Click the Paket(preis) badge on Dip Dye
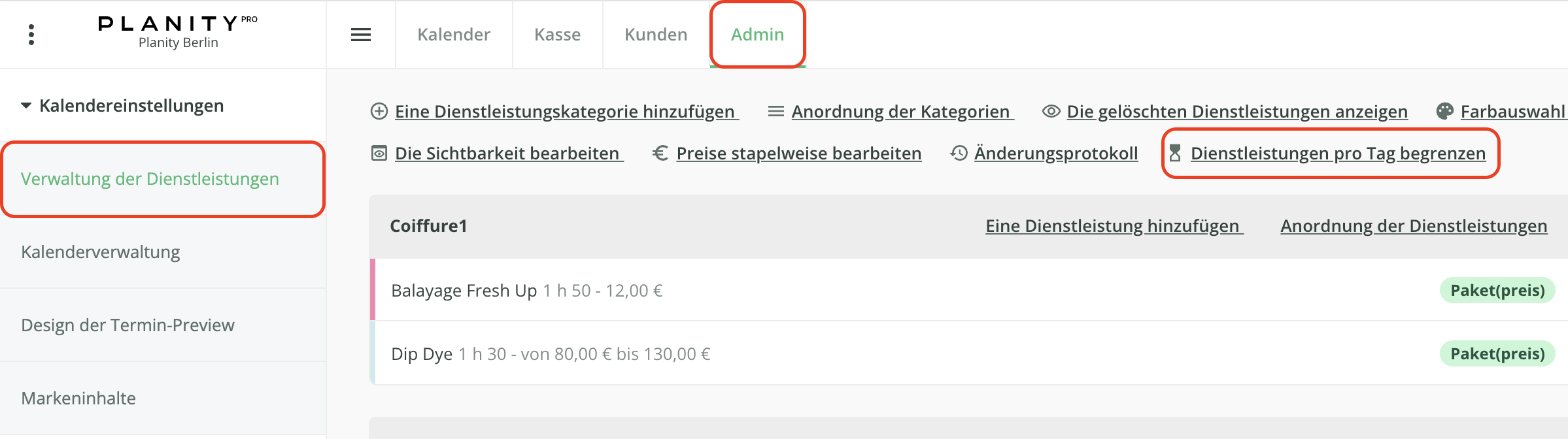Screen dimensions: 1568x439 click(1497, 353)
